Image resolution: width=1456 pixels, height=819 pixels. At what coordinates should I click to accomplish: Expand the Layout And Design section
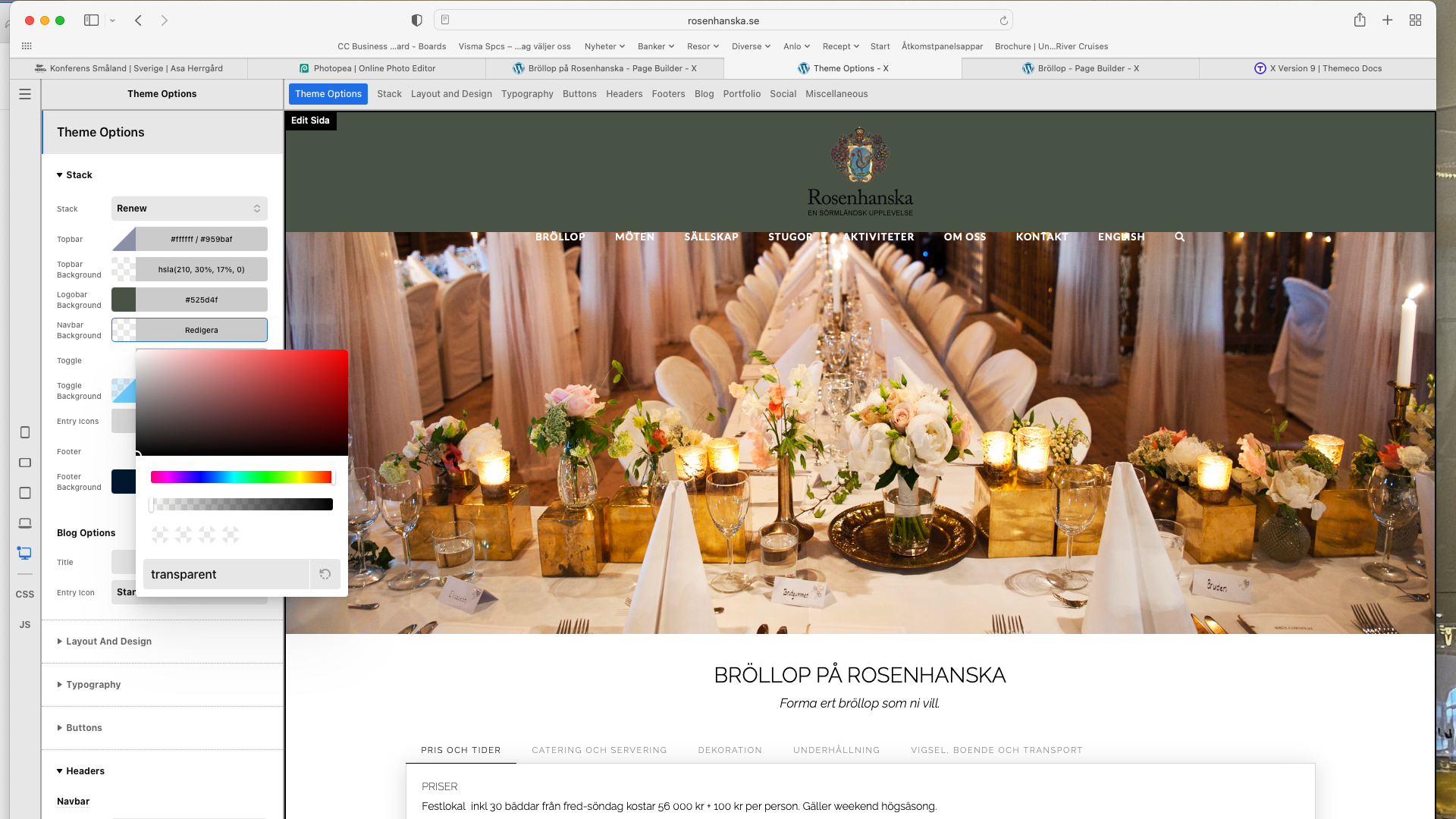pos(108,642)
